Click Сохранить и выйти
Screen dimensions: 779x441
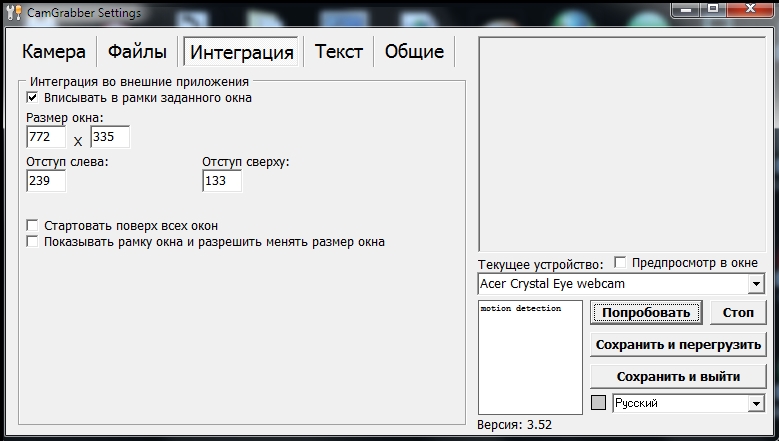[x=678, y=376]
